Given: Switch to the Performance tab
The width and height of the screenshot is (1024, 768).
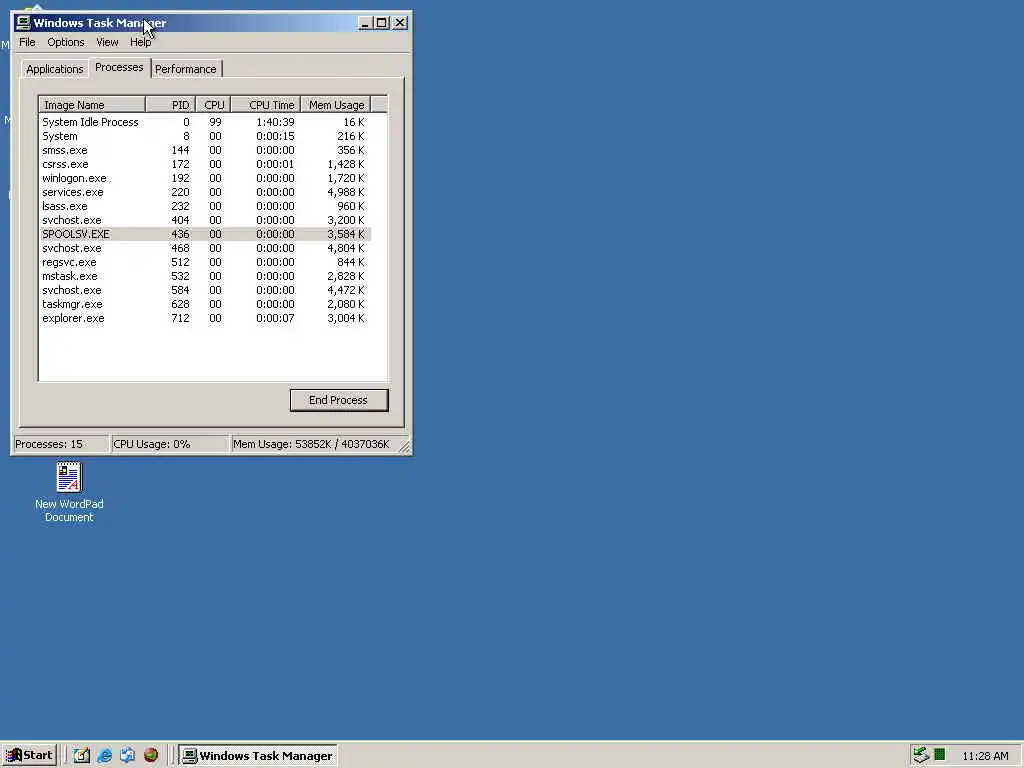Looking at the screenshot, I should point(185,69).
